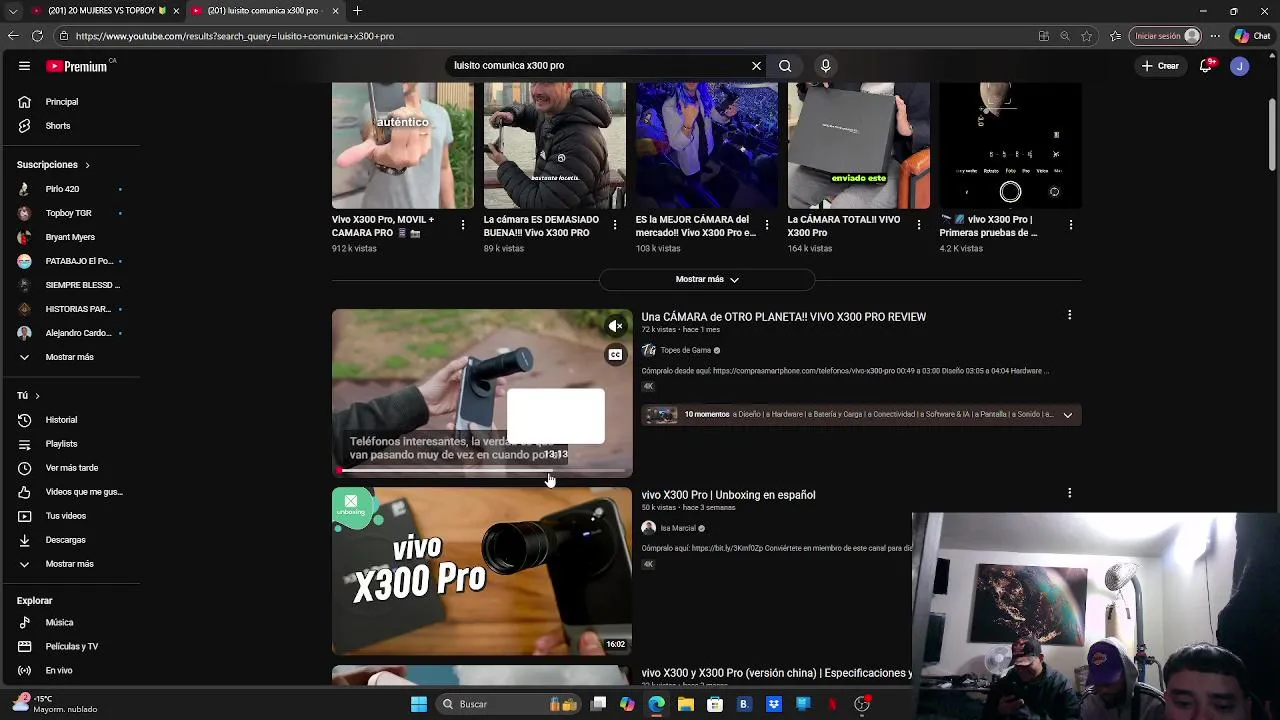Viewport: 1280px width, 720px height.
Task: Open the Isa Marcial channel
Action: [677, 528]
